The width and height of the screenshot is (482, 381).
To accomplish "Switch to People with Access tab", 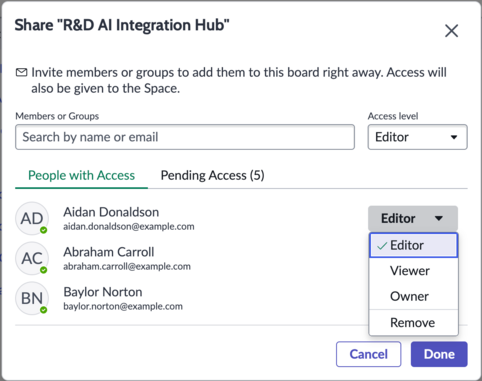I will (x=81, y=175).
